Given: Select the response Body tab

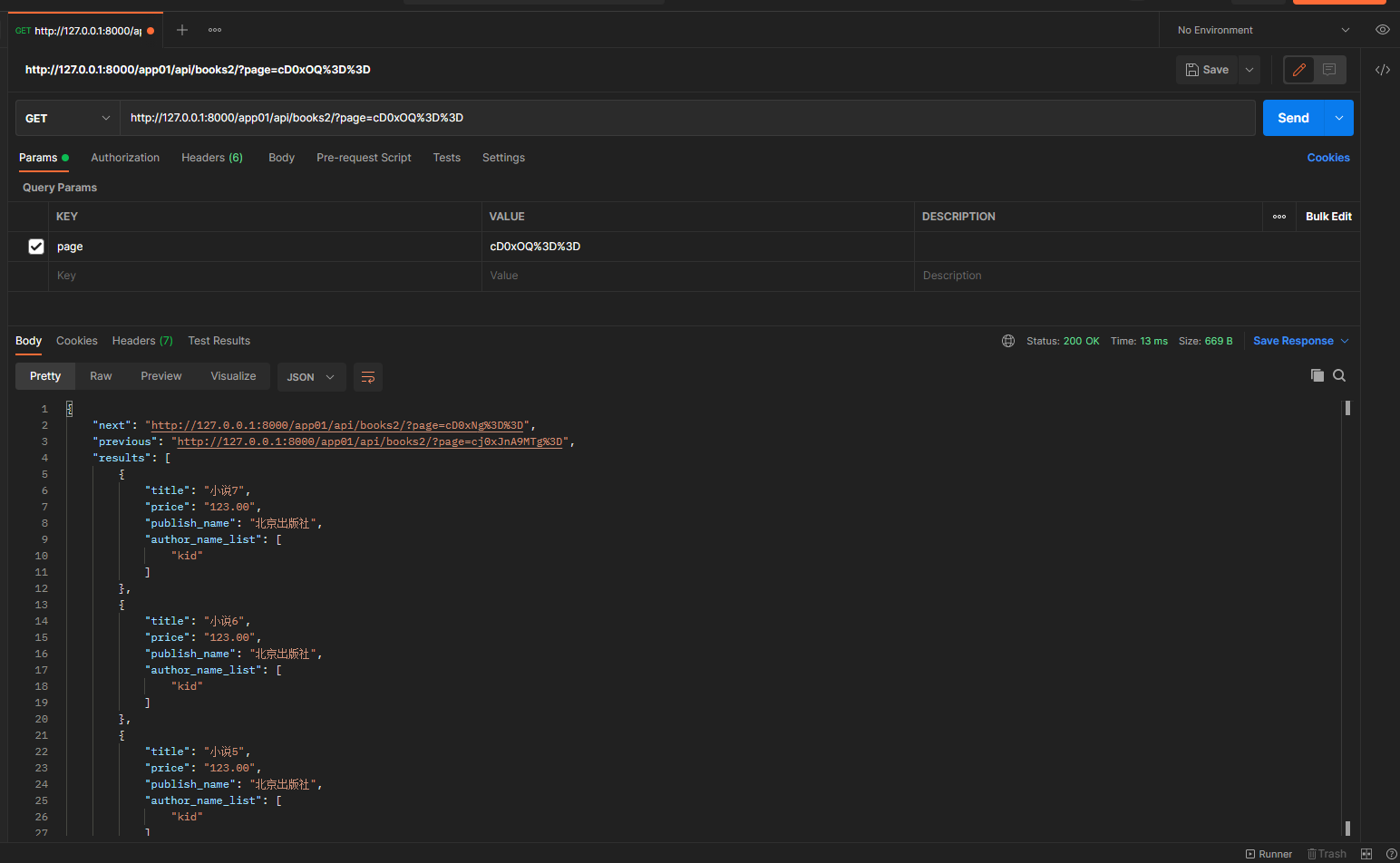Looking at the screenshot, I should (28, 341).
